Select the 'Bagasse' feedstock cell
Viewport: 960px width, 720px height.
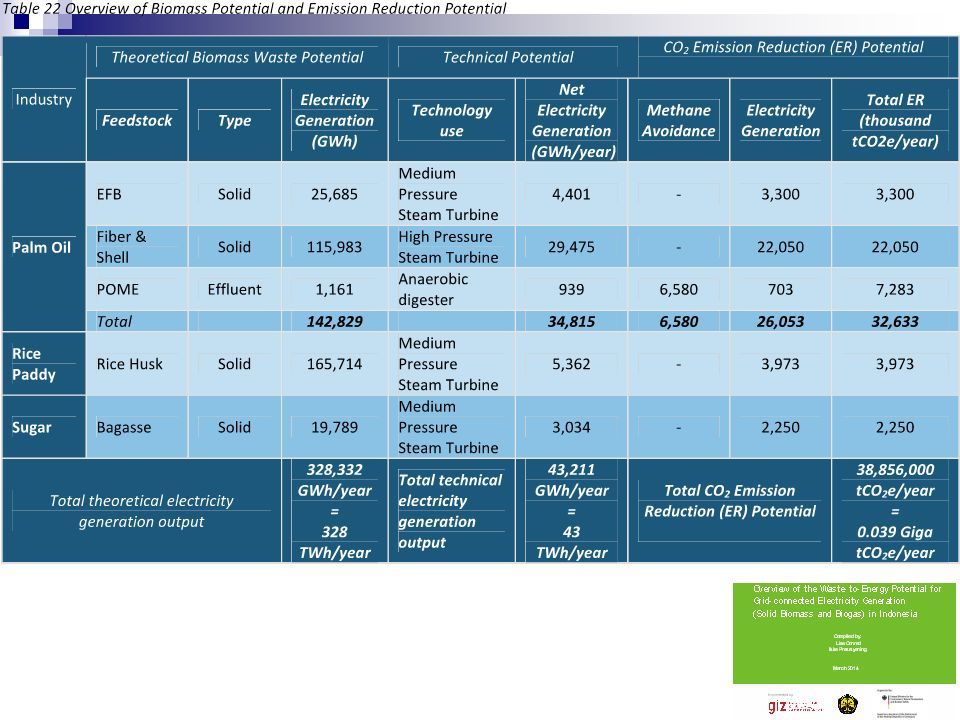click(x=137, y=427)
